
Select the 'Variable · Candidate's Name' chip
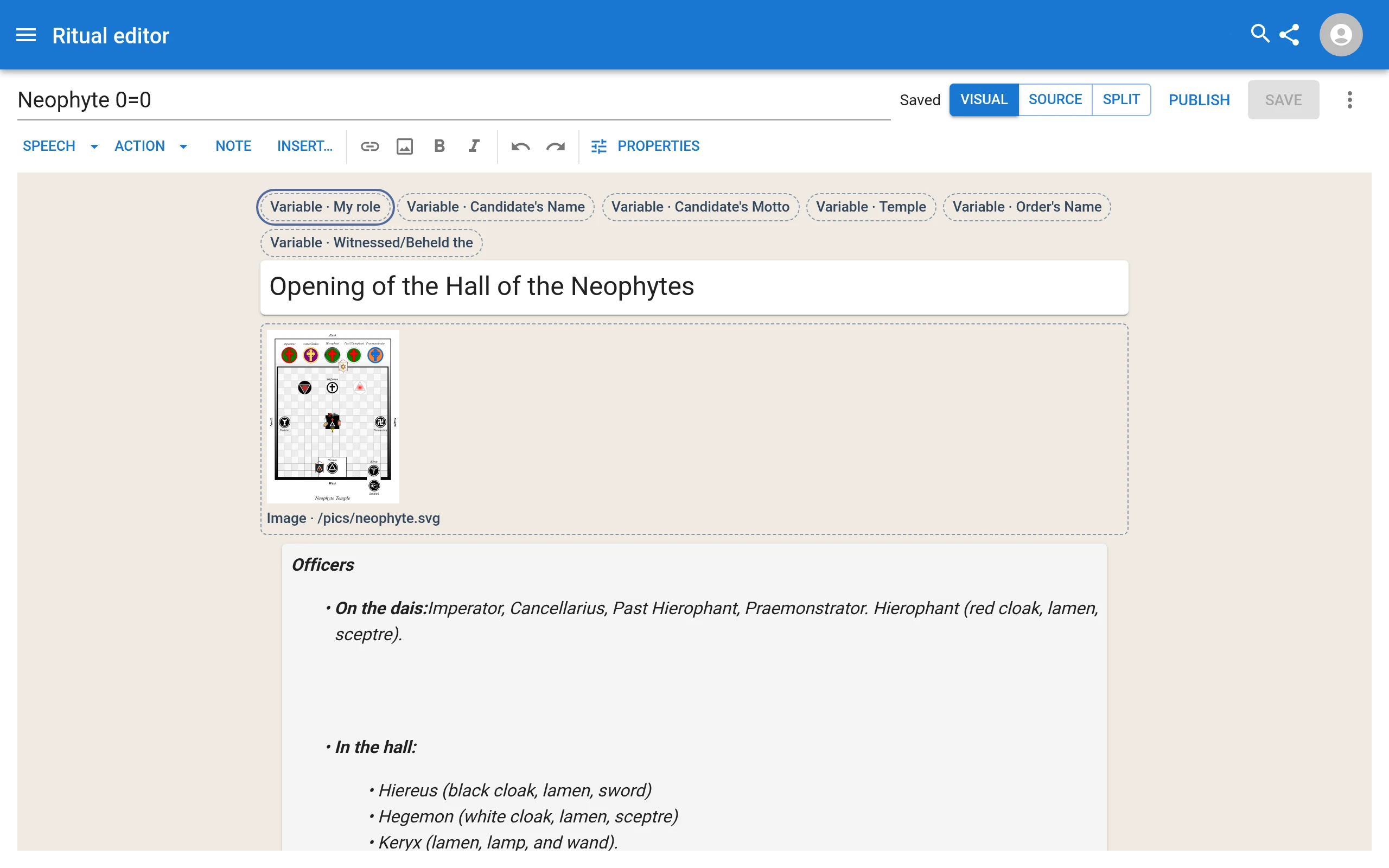[x=496, y=207]
